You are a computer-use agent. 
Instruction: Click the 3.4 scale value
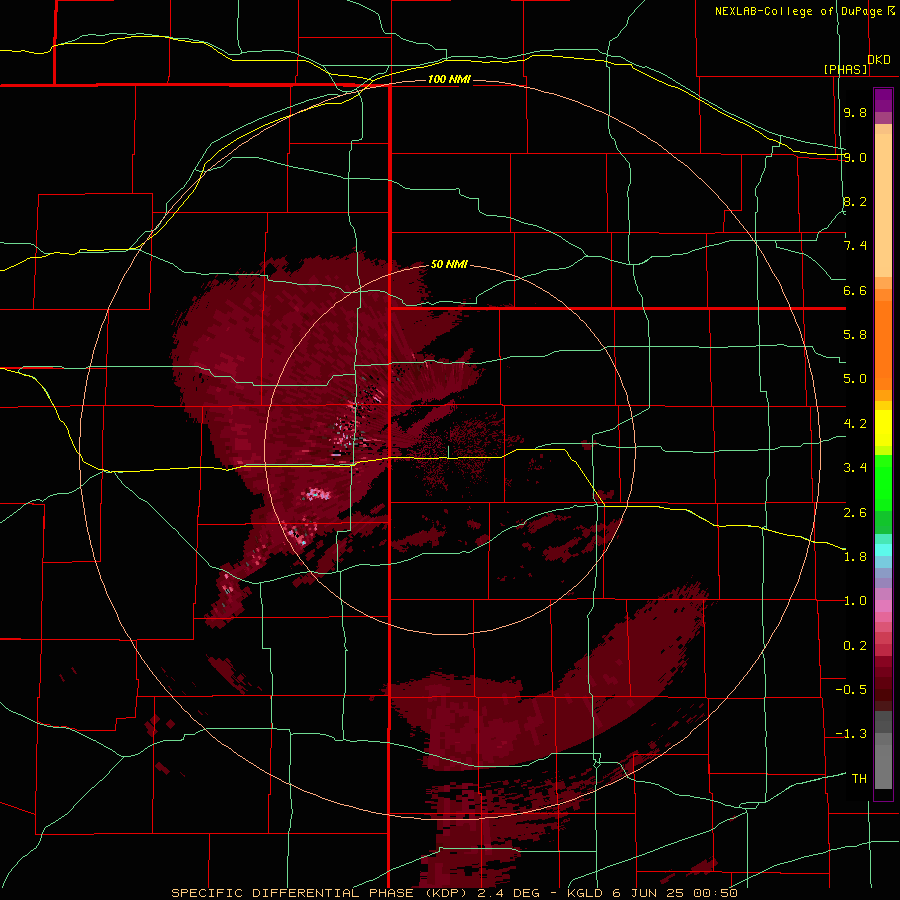pos(855,468)
